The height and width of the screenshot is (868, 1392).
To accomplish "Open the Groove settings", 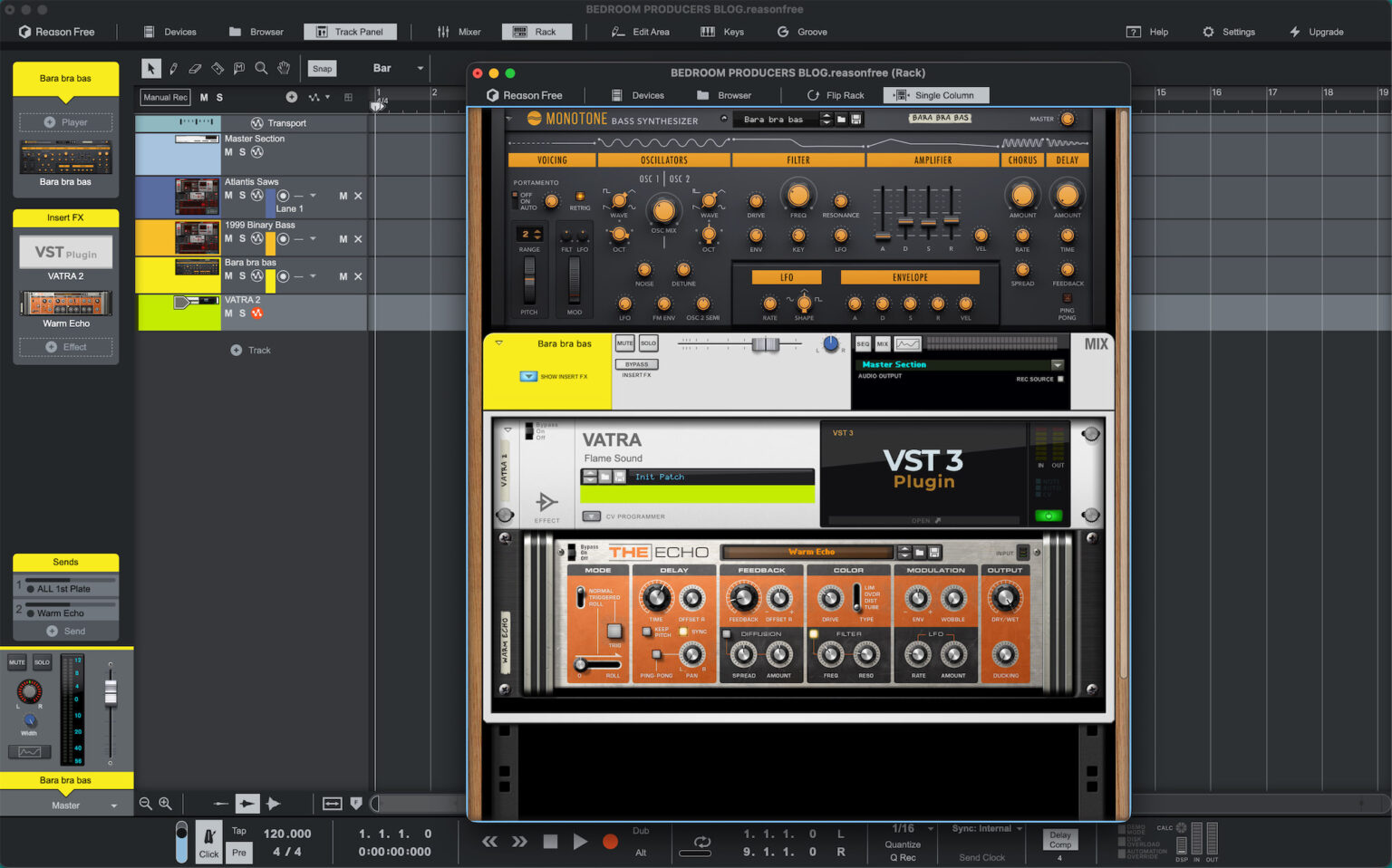I will 802,32.
